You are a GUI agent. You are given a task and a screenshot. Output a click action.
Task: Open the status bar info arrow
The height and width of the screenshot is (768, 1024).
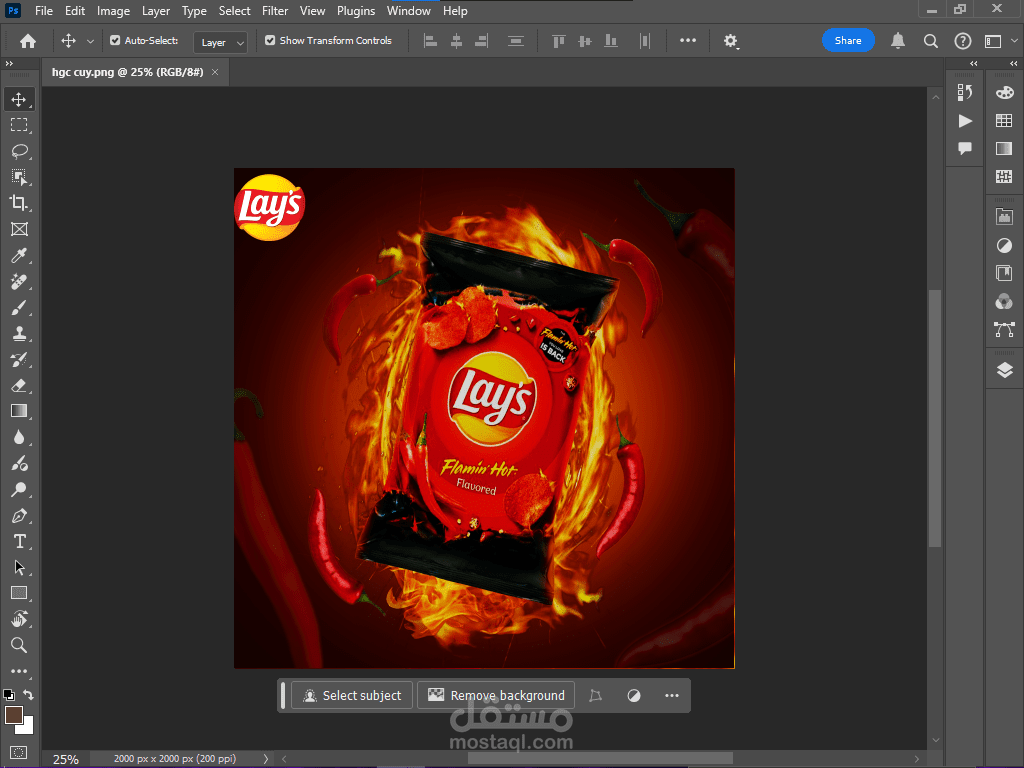click(x=266, y=759)
